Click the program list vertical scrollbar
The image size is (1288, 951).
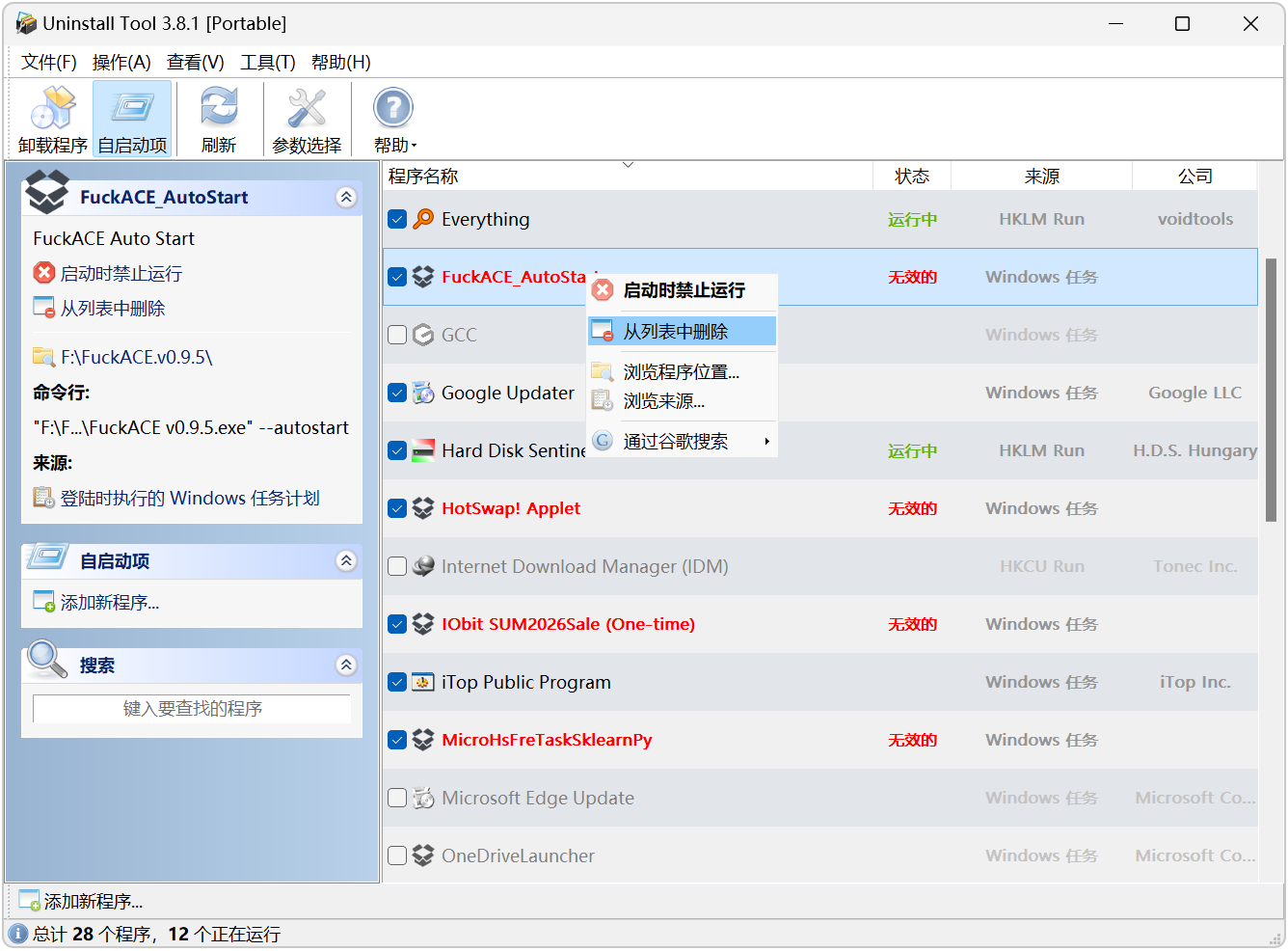click(x=1271, y=390)
